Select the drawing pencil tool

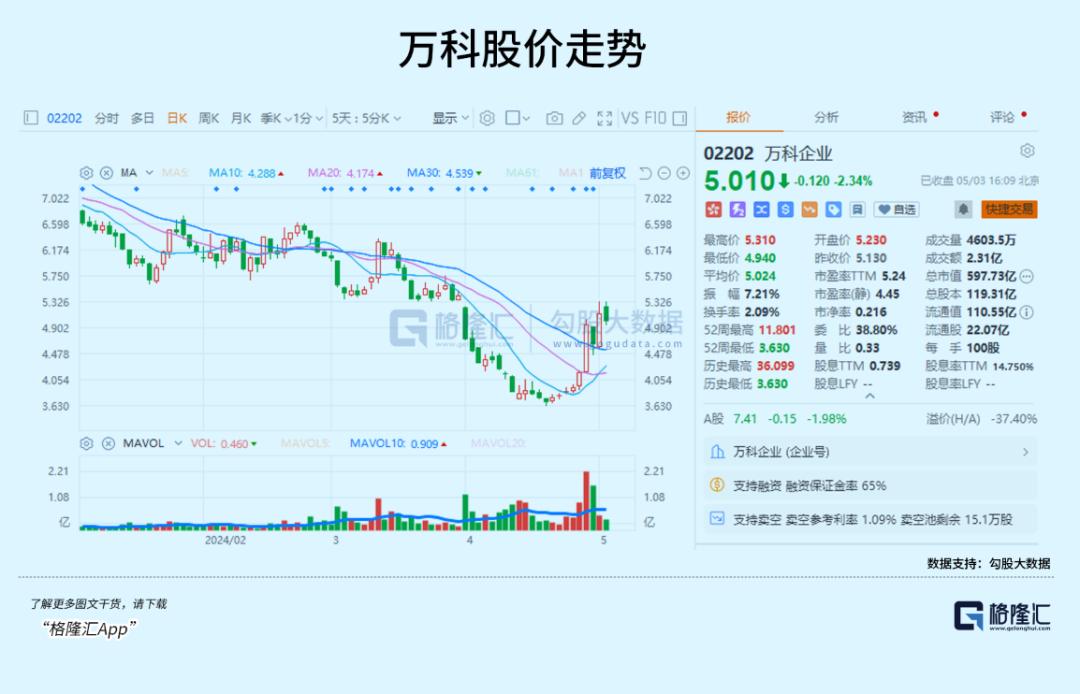[579, 118]
